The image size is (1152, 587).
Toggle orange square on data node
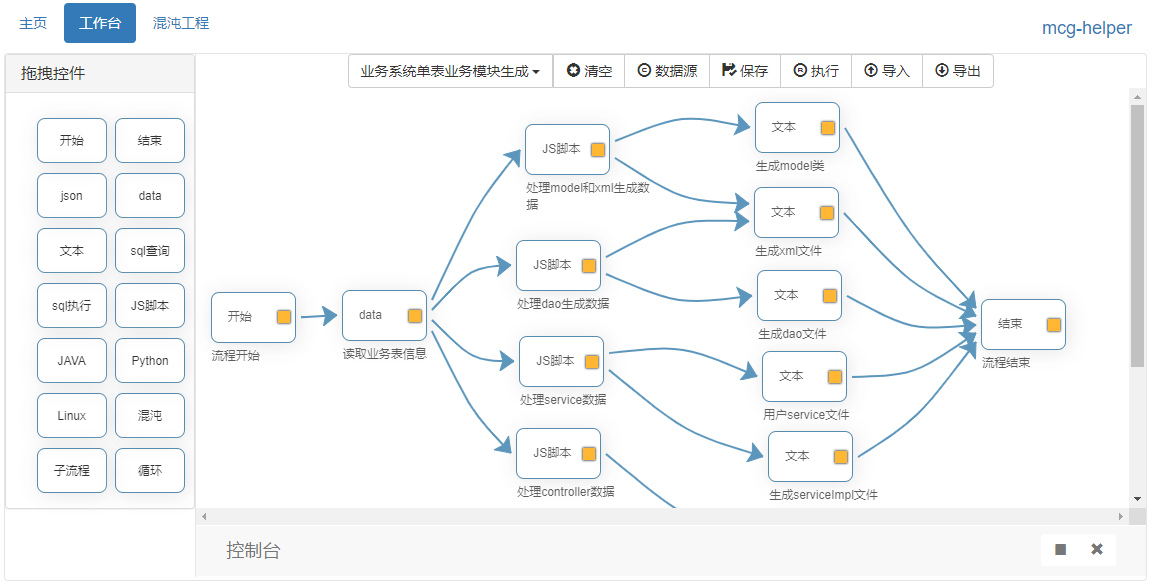click(415, 316)
